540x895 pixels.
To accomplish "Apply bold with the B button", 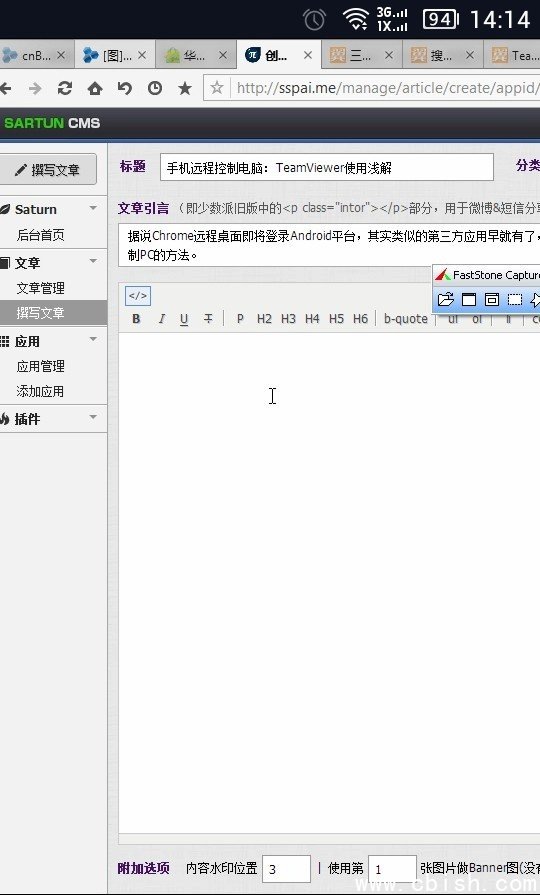I will (136, 319).
